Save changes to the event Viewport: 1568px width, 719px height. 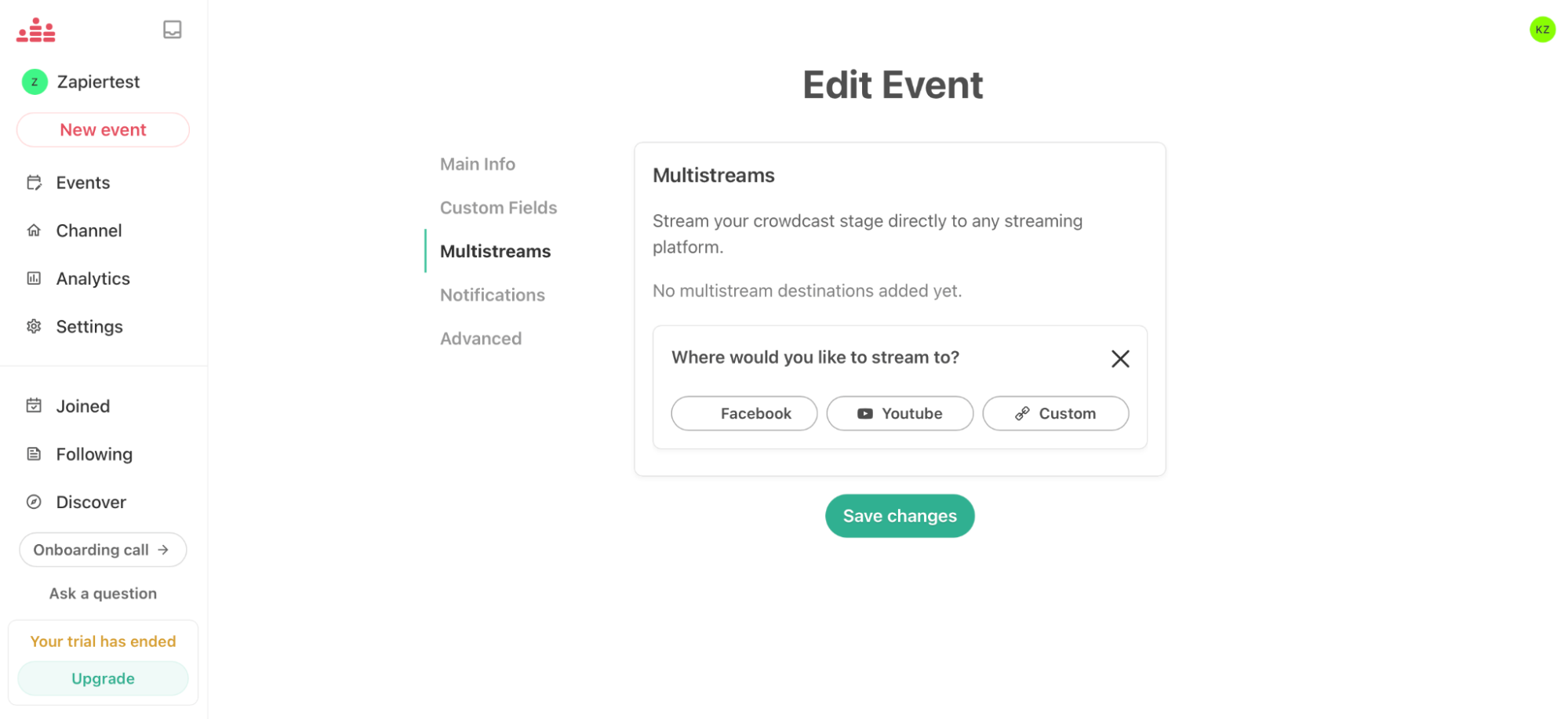(x=899, y=515)
